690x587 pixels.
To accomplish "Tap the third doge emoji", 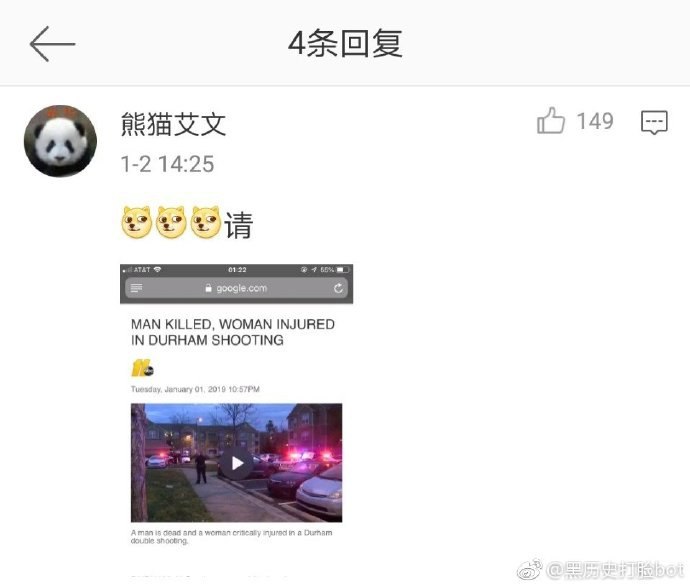I will click(206, 222).
